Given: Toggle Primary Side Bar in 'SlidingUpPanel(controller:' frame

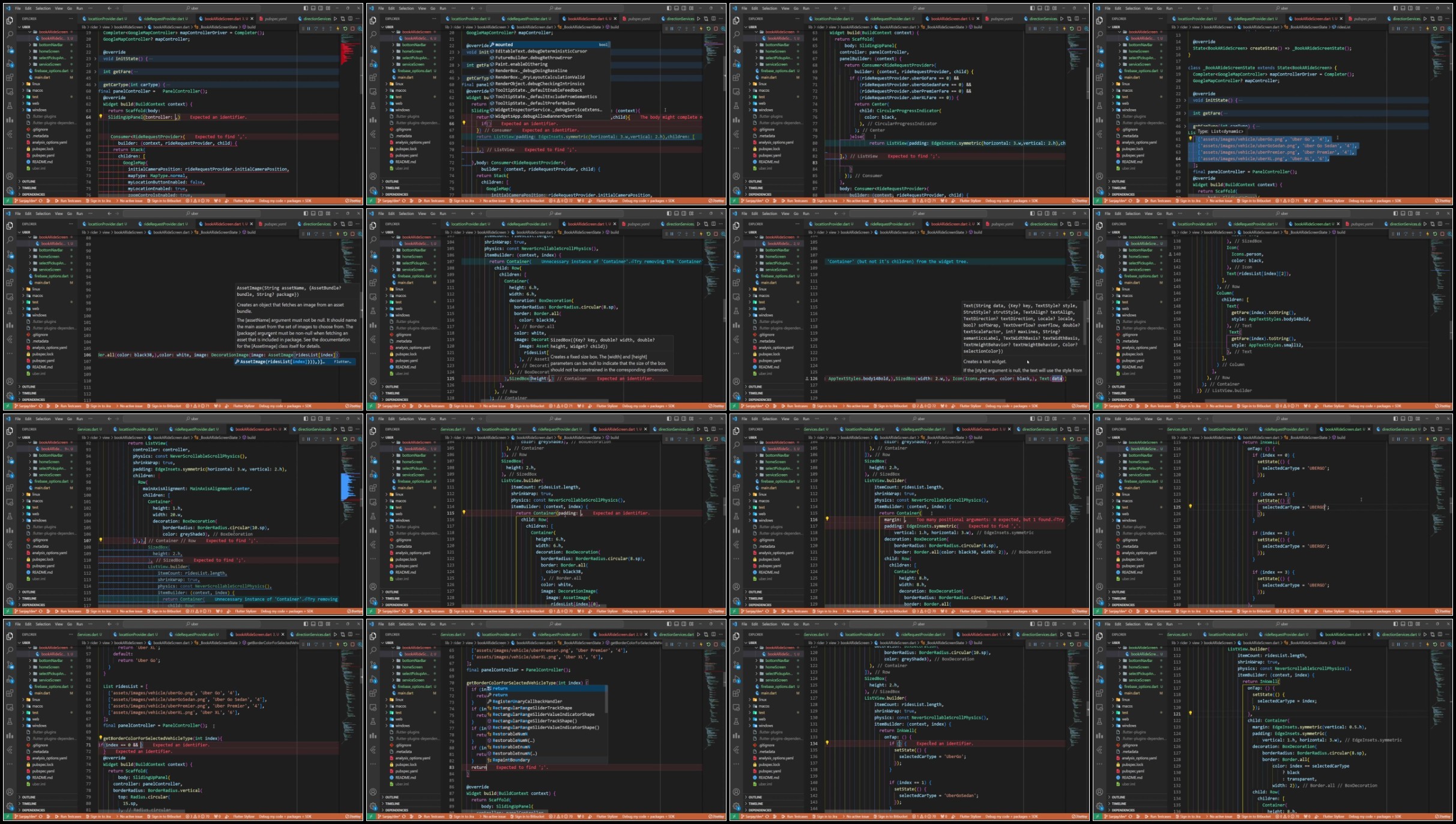Looking at the screenshot, I should [306, 8].
